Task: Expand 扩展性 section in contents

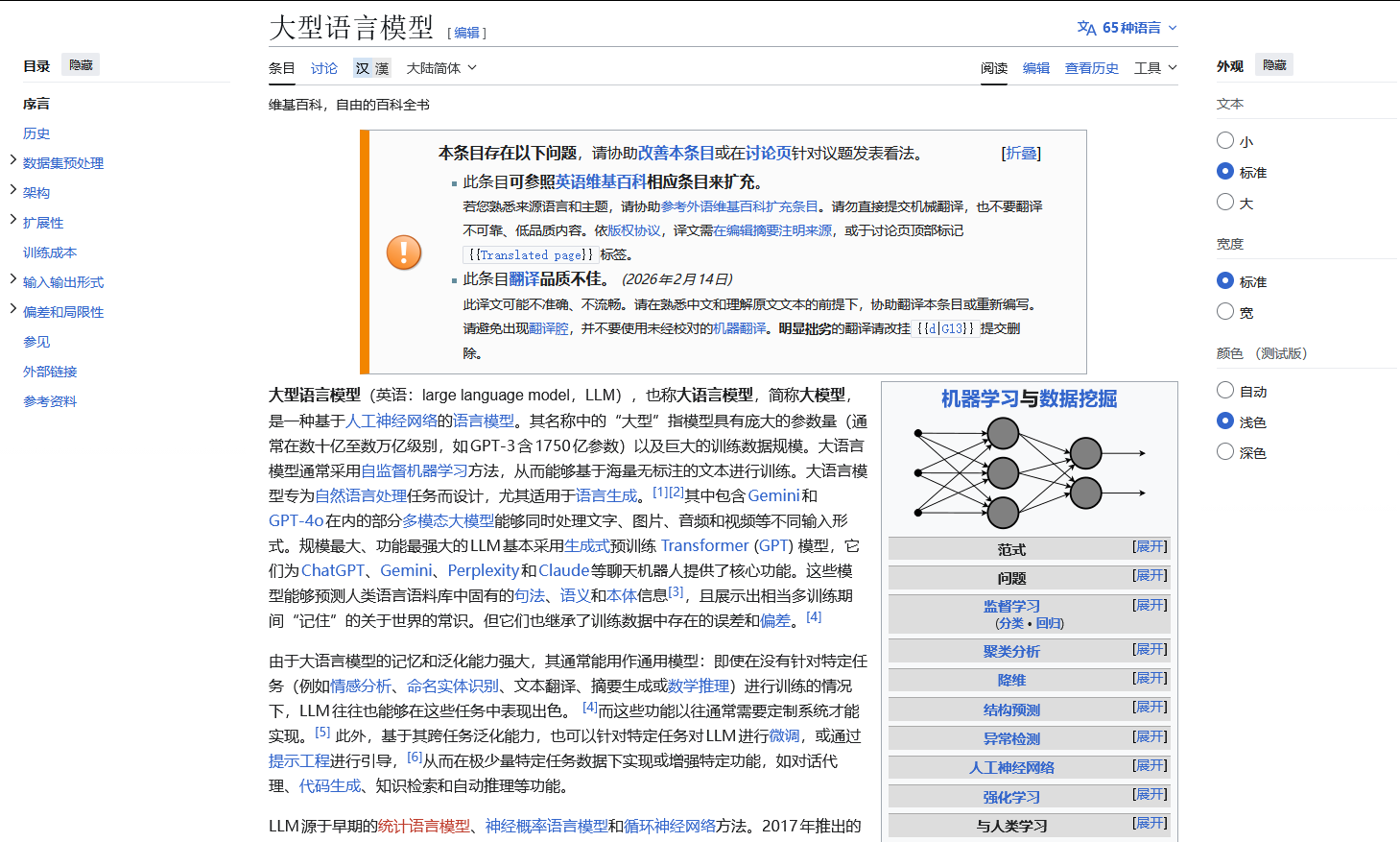Action: (12, 220)
